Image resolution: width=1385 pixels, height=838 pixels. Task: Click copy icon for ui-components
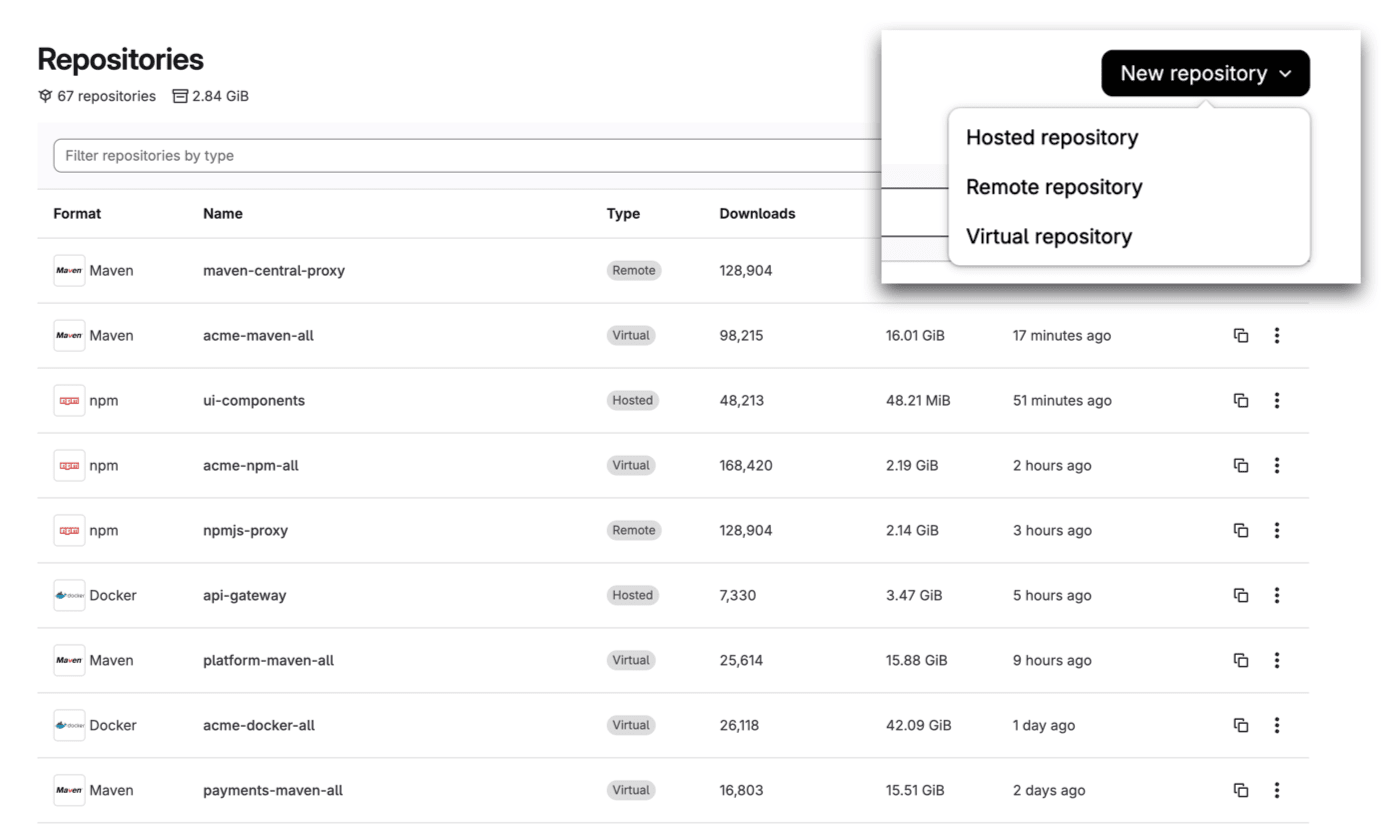pos(1241,401)
